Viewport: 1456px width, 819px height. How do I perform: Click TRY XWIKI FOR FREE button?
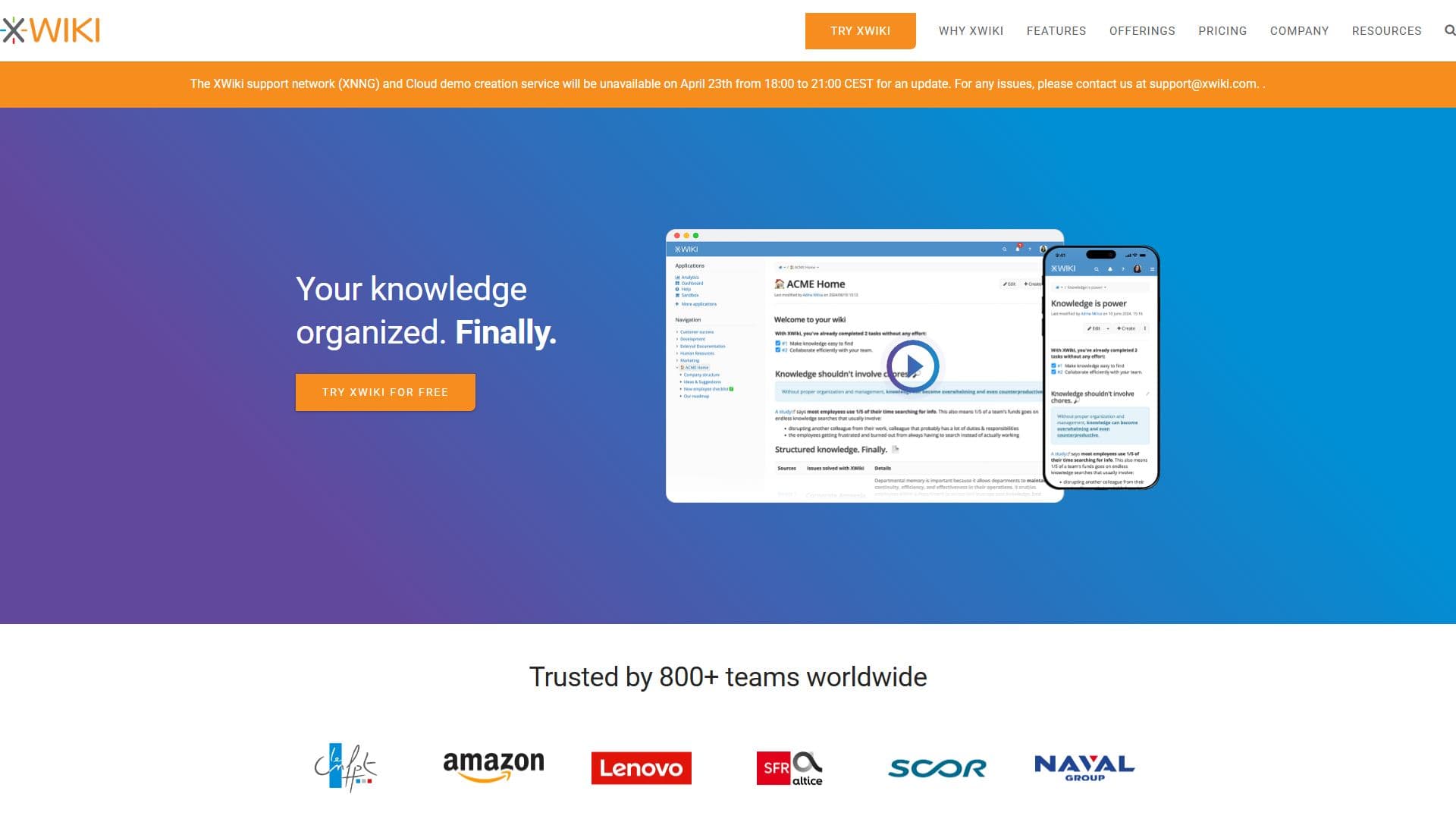[x=385, y=392]
